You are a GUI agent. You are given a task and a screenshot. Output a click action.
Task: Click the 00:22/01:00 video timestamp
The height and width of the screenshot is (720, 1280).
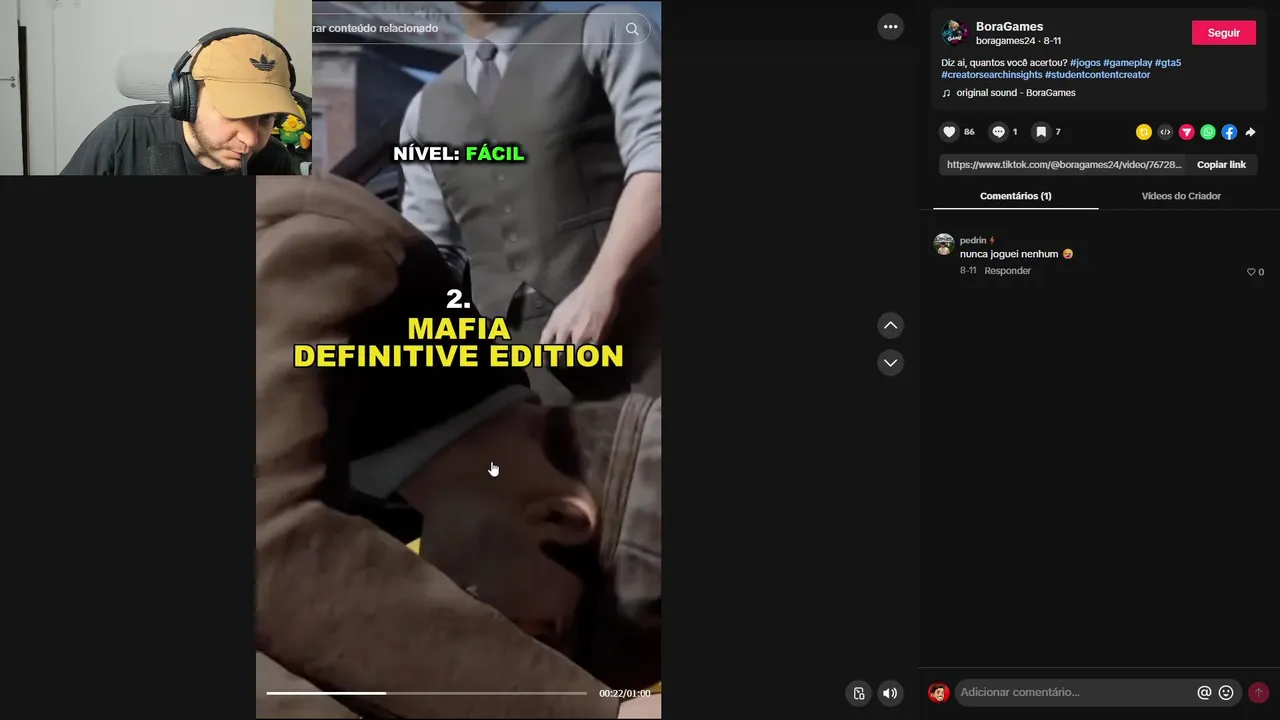624,693
